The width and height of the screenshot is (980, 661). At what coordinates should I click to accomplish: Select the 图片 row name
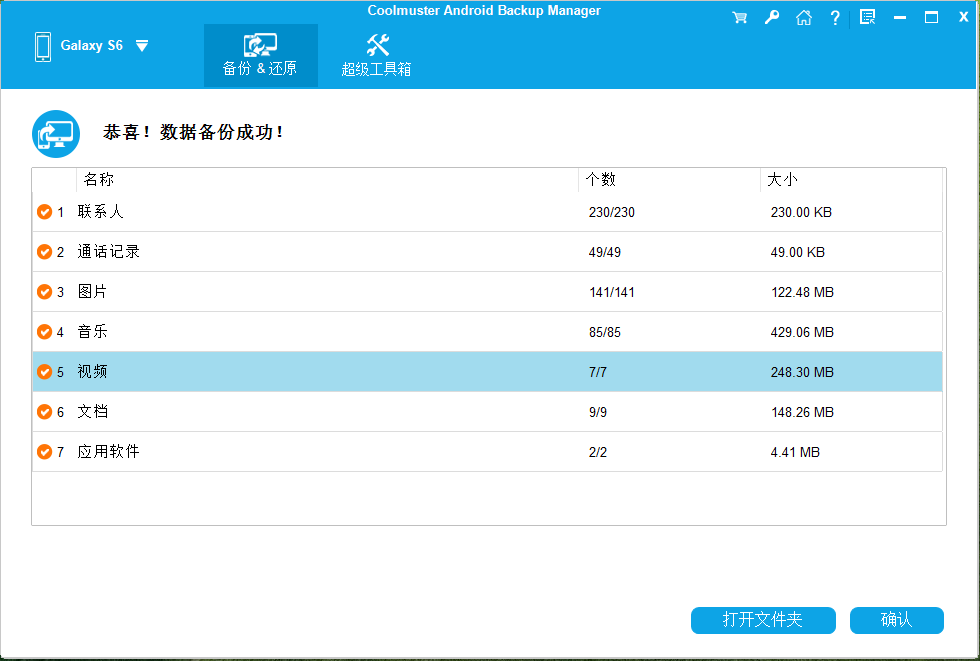click(x=92, y=292)
